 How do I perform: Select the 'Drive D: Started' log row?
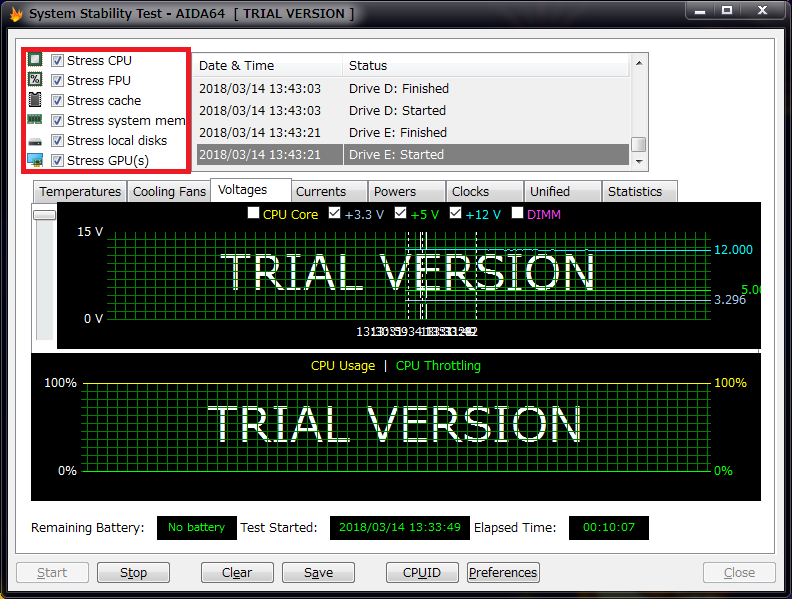(x=412, y=111)
